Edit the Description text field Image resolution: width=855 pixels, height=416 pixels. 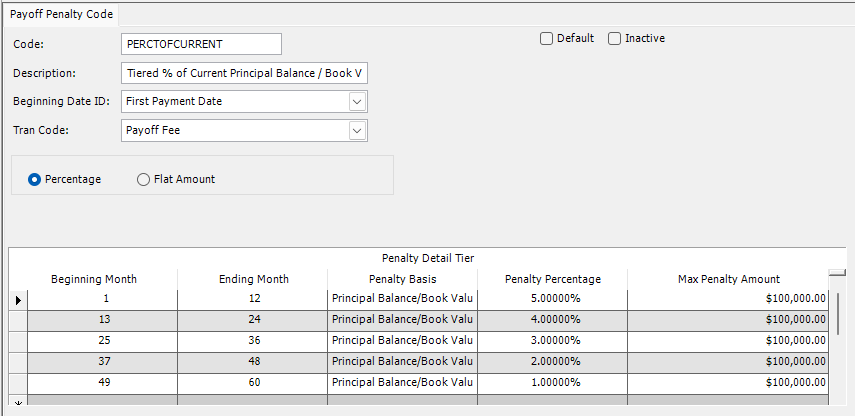244,73
